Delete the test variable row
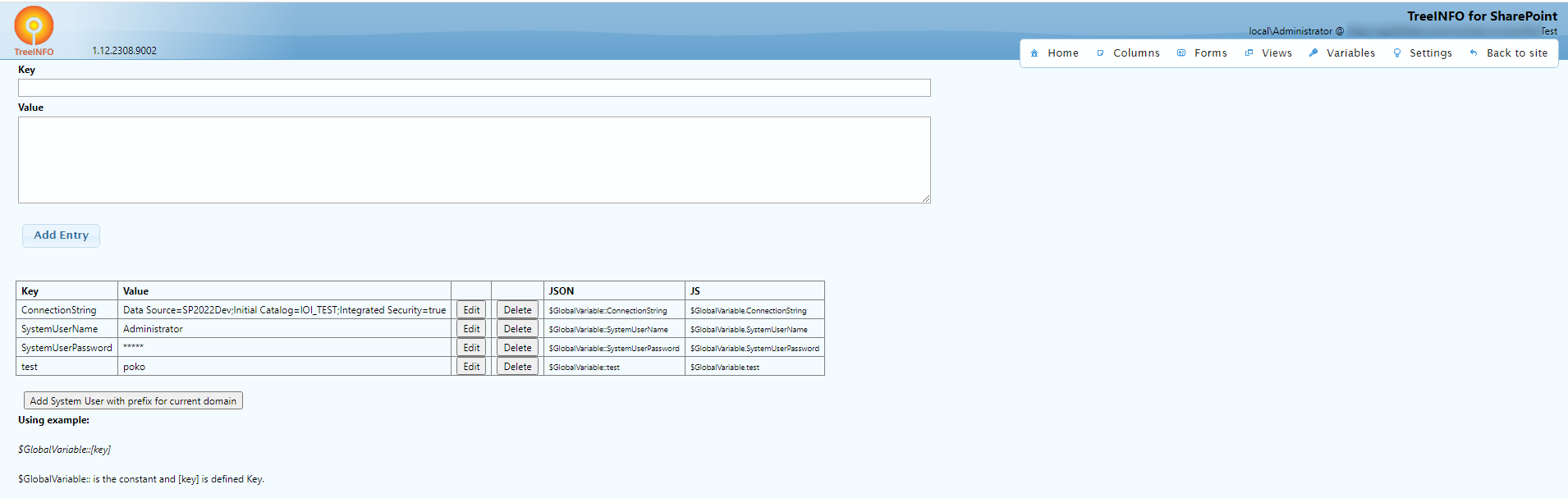The width and height of the screenshot is (1568, 498). (x=517, y=367)
